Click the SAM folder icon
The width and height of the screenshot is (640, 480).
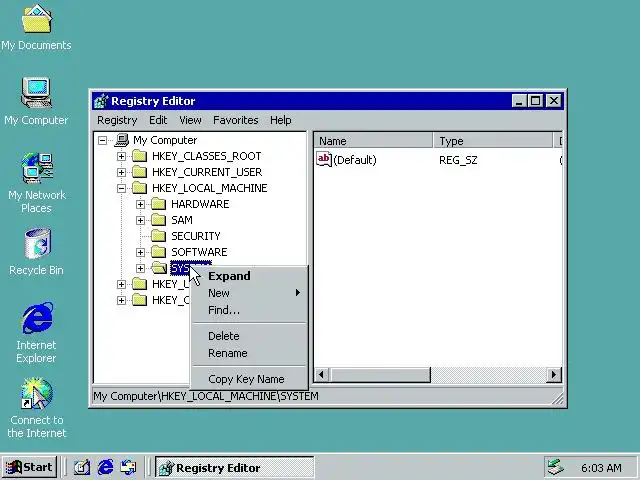click(x=159, y=220)
